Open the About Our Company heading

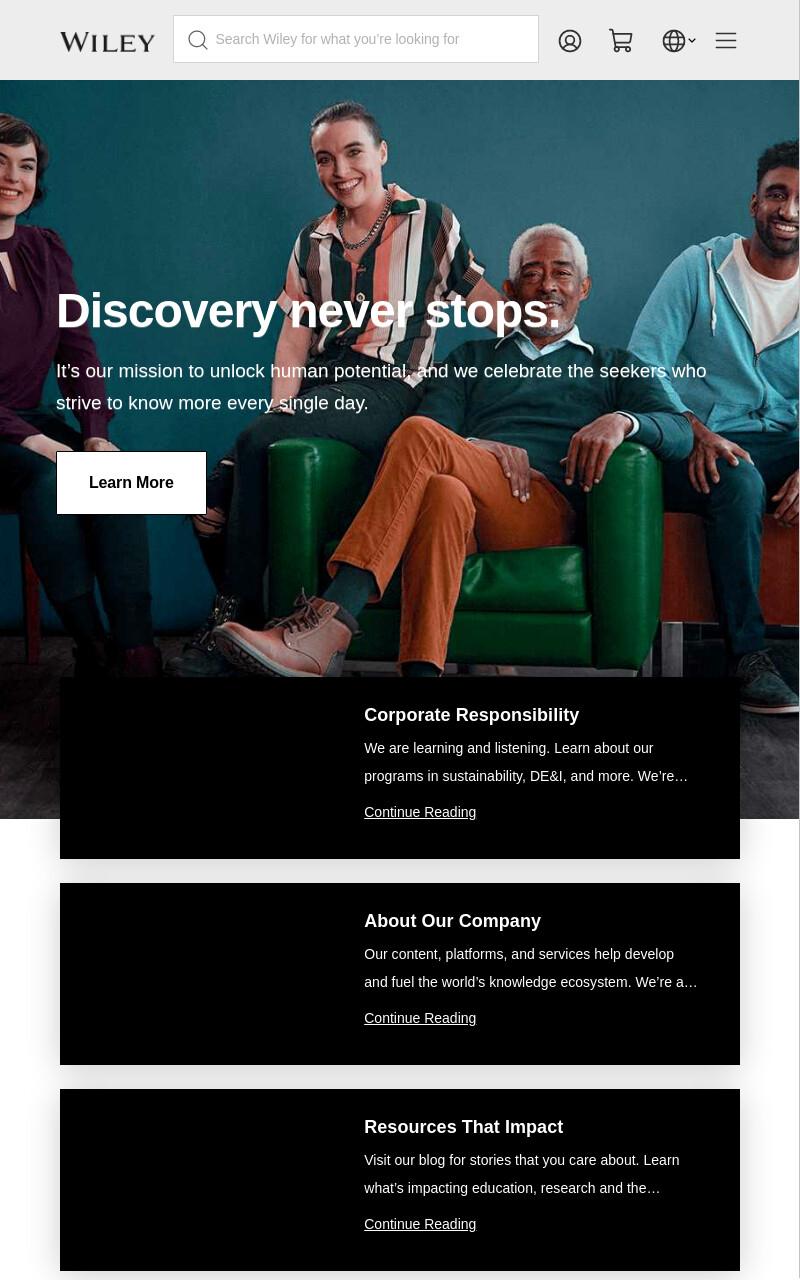point(452,921)
